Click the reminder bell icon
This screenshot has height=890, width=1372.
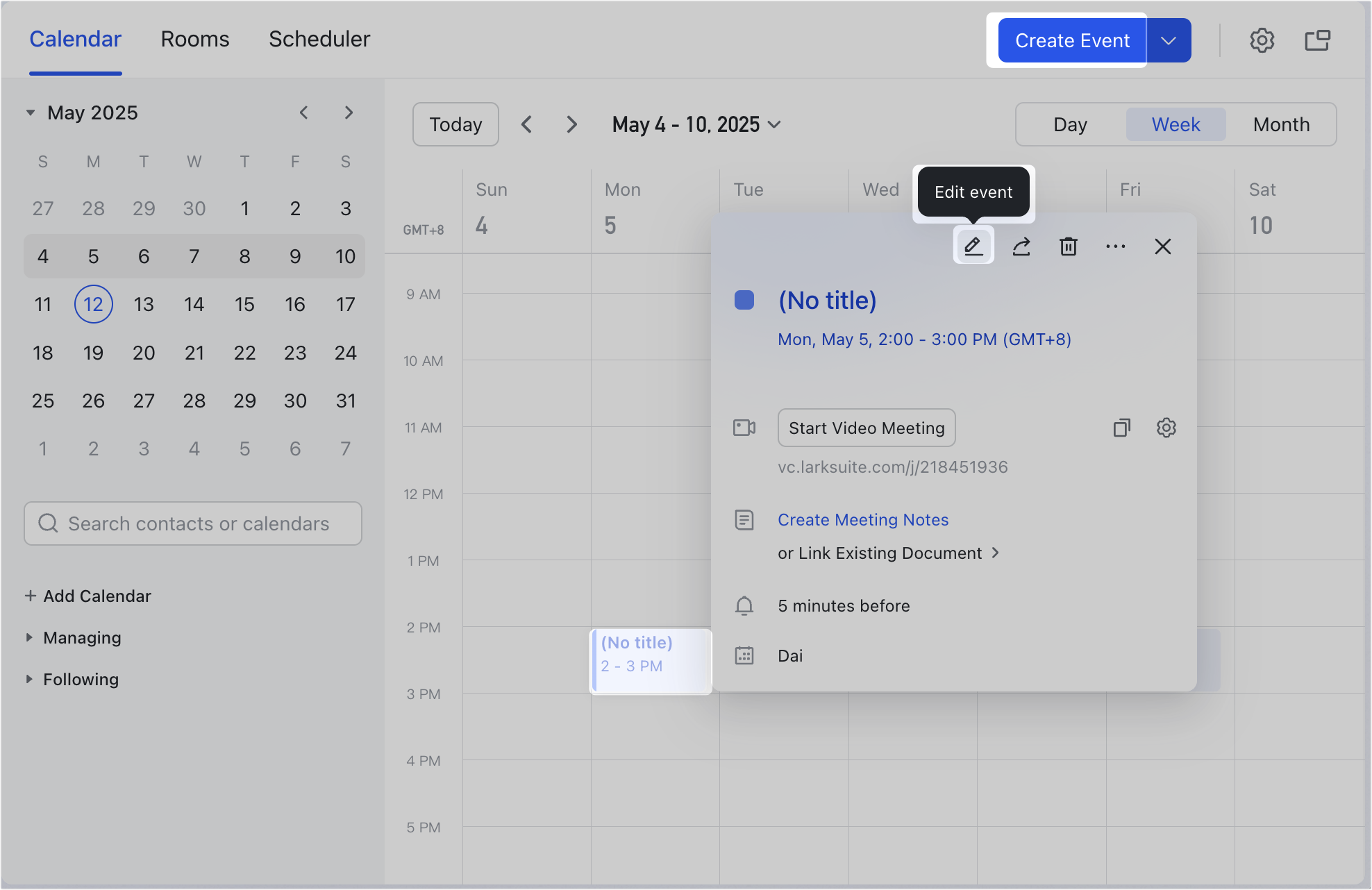tap(744, 606)
